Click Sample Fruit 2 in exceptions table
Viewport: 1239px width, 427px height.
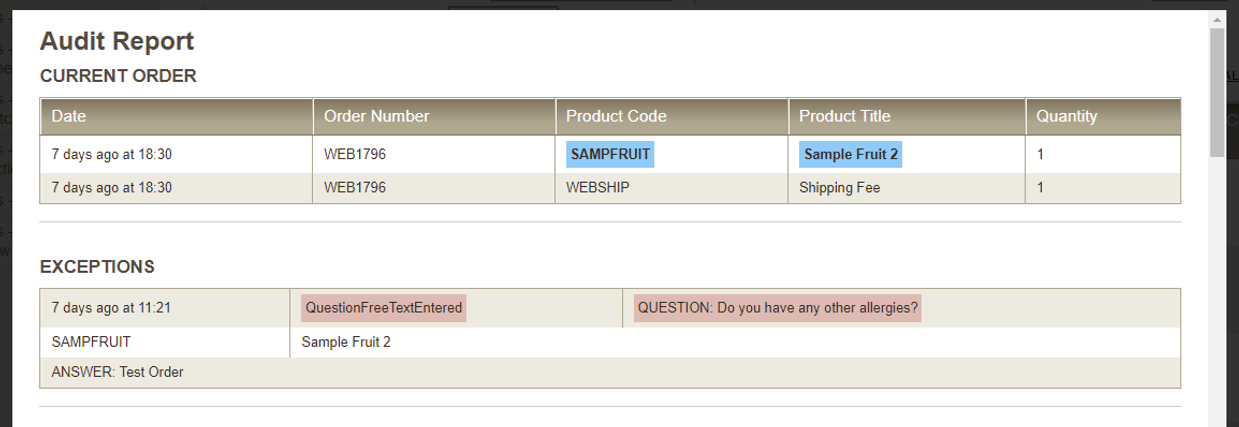pyautogui.click(x=346, y=342)
